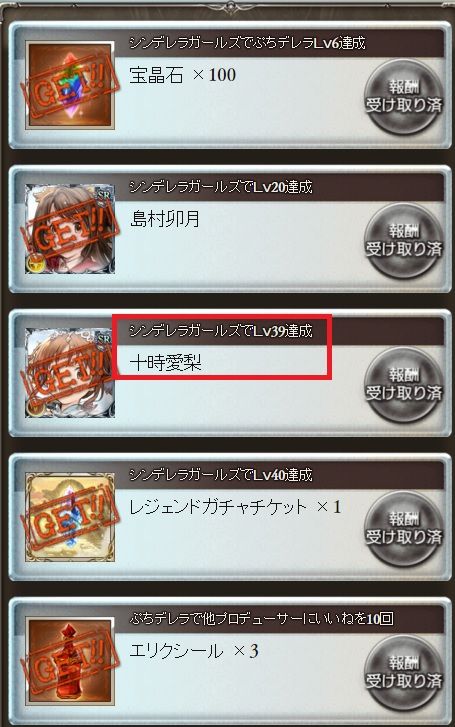Click the エリクシール red potion icon
The image size is (455, 727).
click(70, 661)
